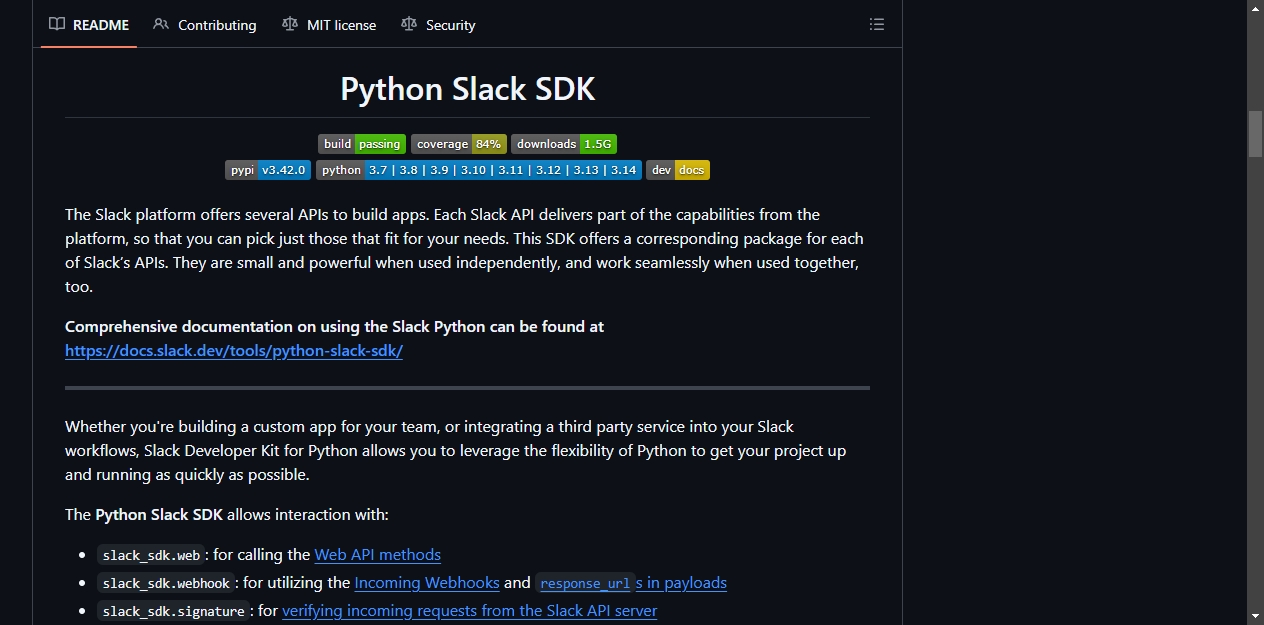Viewport: 1264px width, 625px height.
Task: Open the dev docs badge
Action: click(678, 170)
